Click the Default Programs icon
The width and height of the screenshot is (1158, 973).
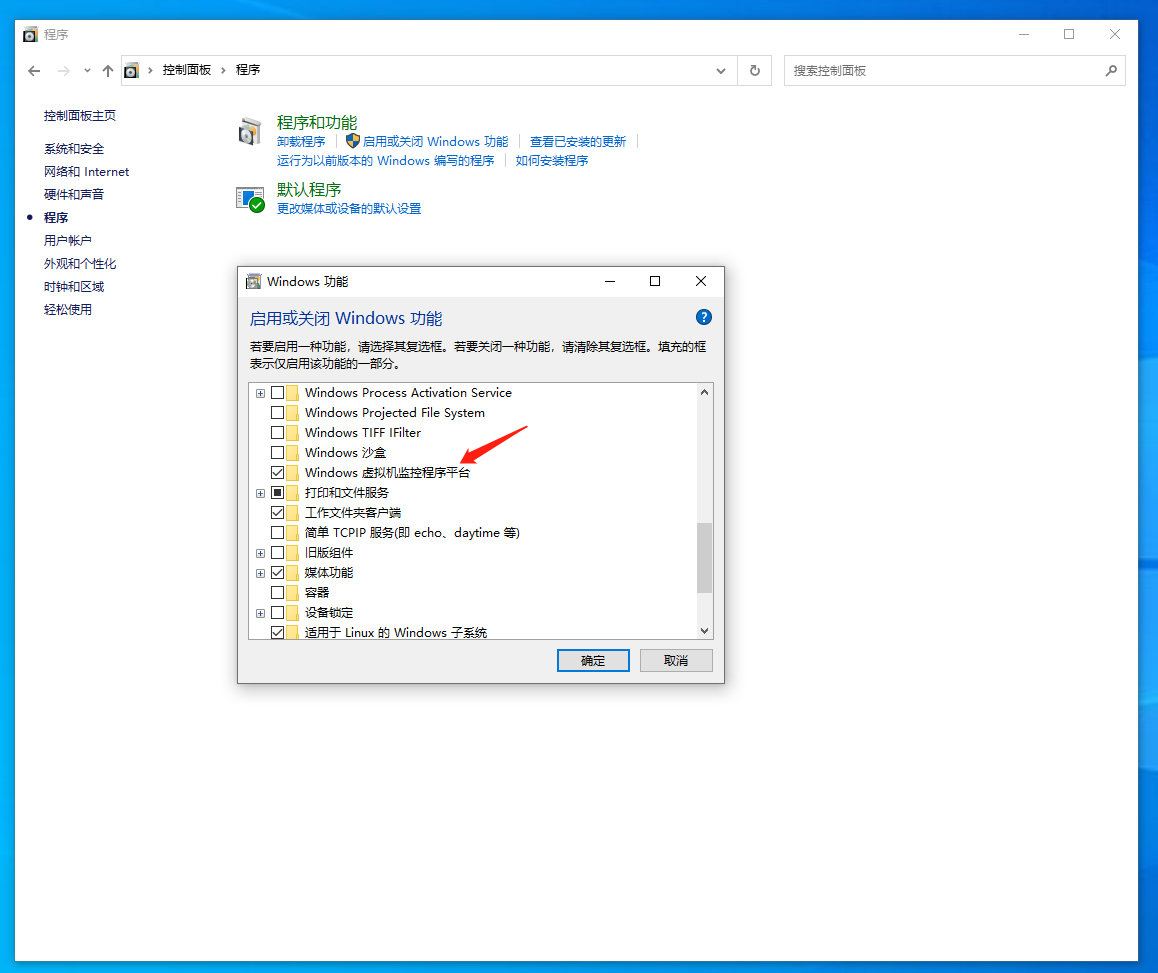click(250, 198)
